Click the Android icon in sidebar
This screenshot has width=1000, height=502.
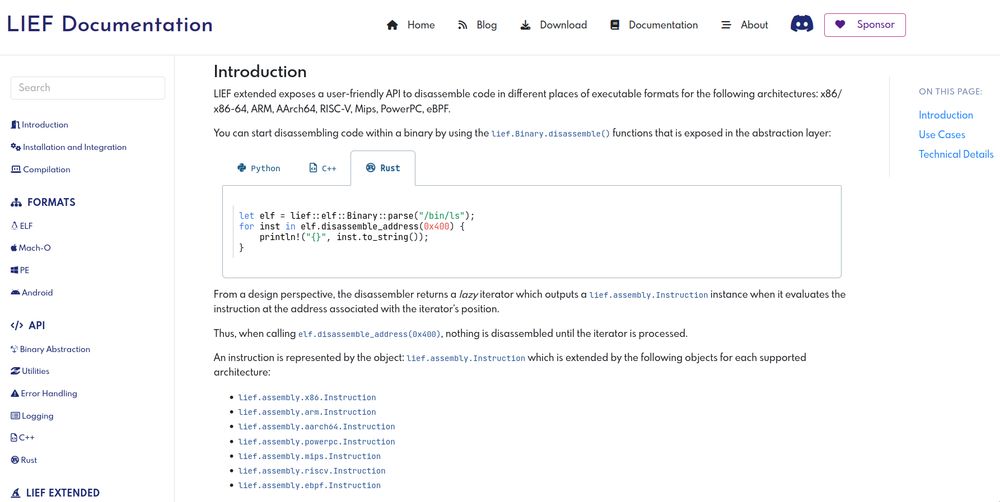[x=15, y=292]
